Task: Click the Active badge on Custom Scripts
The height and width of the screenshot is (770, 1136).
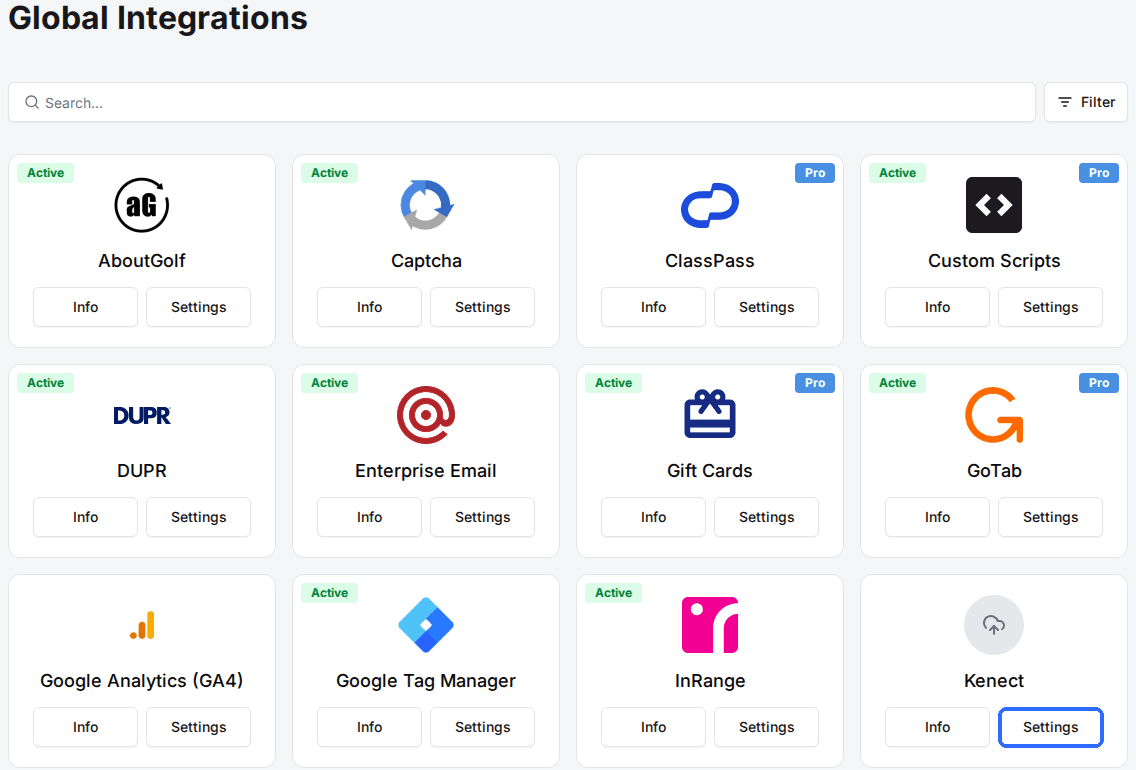Action: [x=898, y=173]
